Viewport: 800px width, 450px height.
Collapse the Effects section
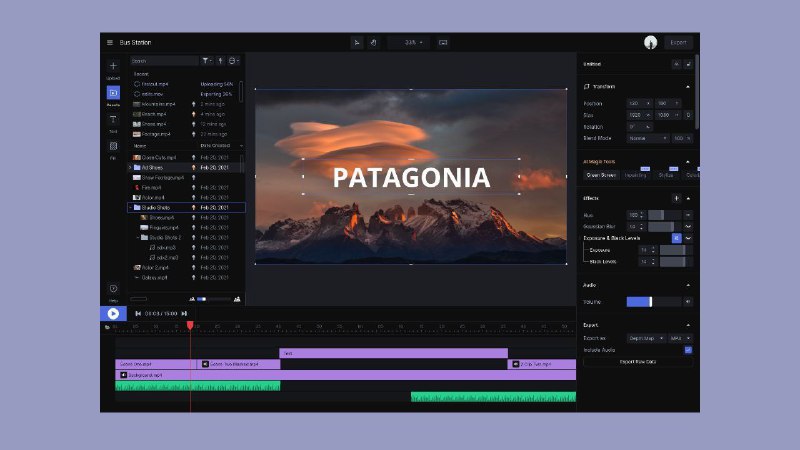pos(688,198)
